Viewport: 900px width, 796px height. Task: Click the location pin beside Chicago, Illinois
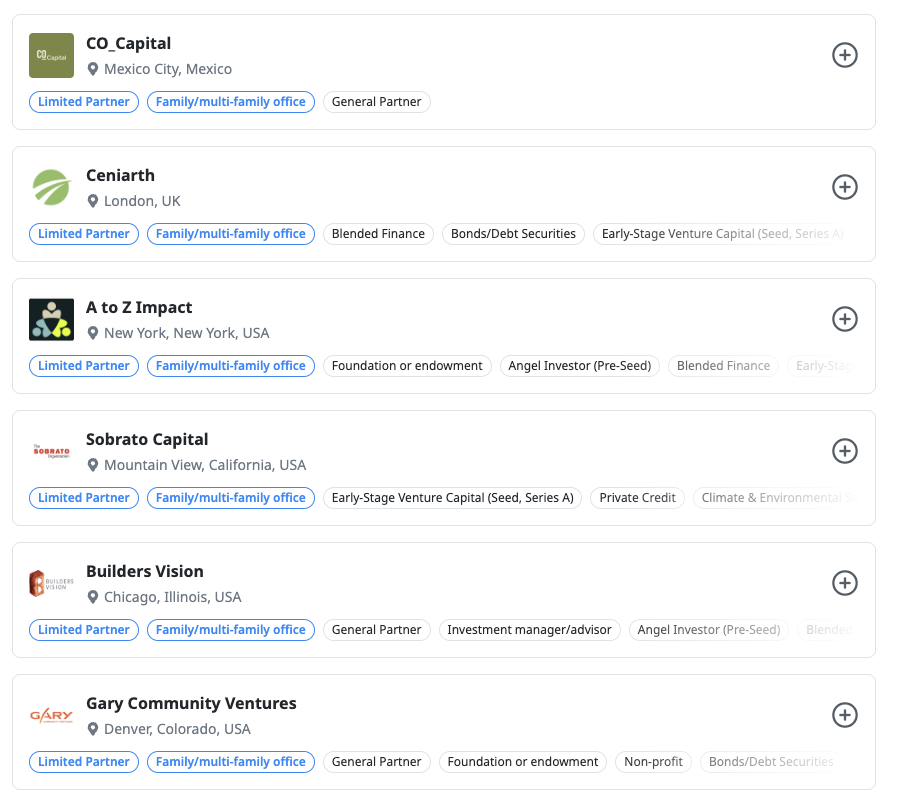coord(92,597)
